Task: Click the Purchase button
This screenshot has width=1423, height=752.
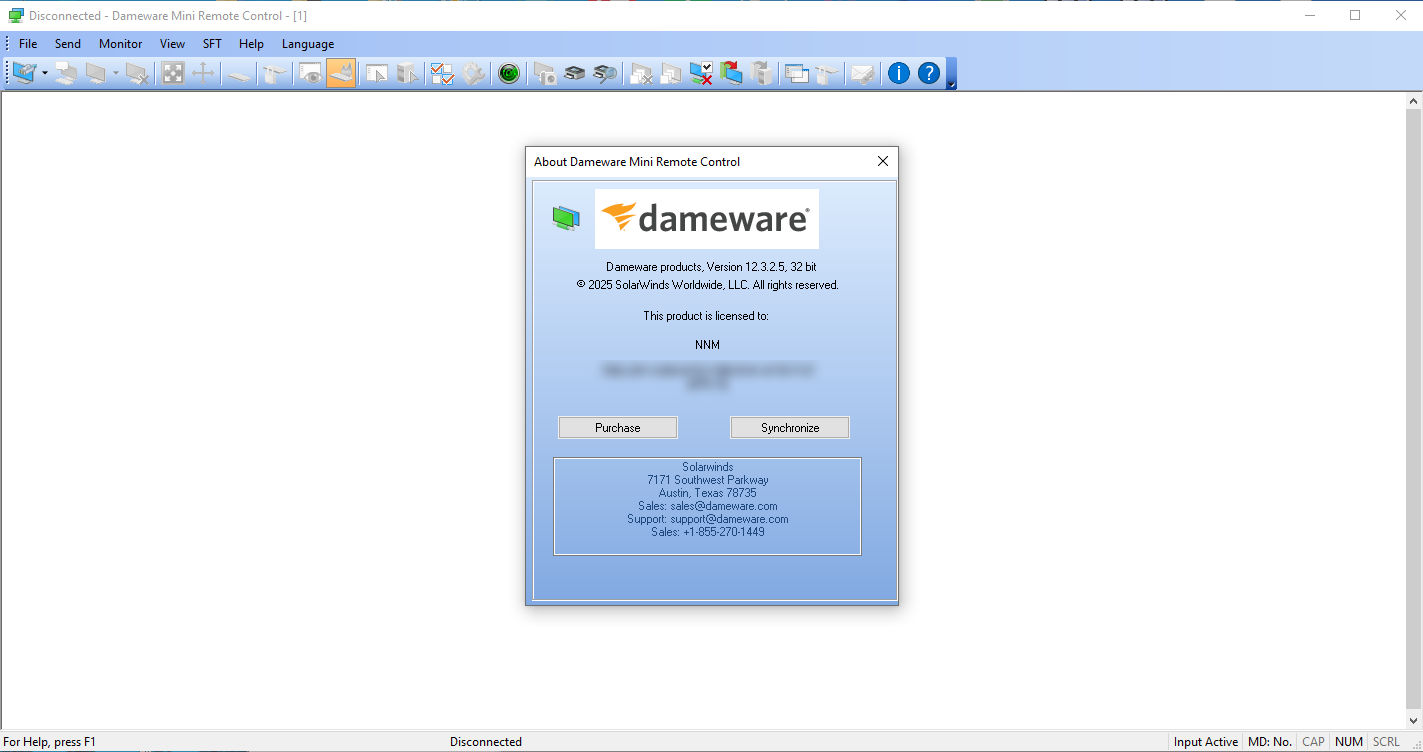Action: tap(618, 428)
